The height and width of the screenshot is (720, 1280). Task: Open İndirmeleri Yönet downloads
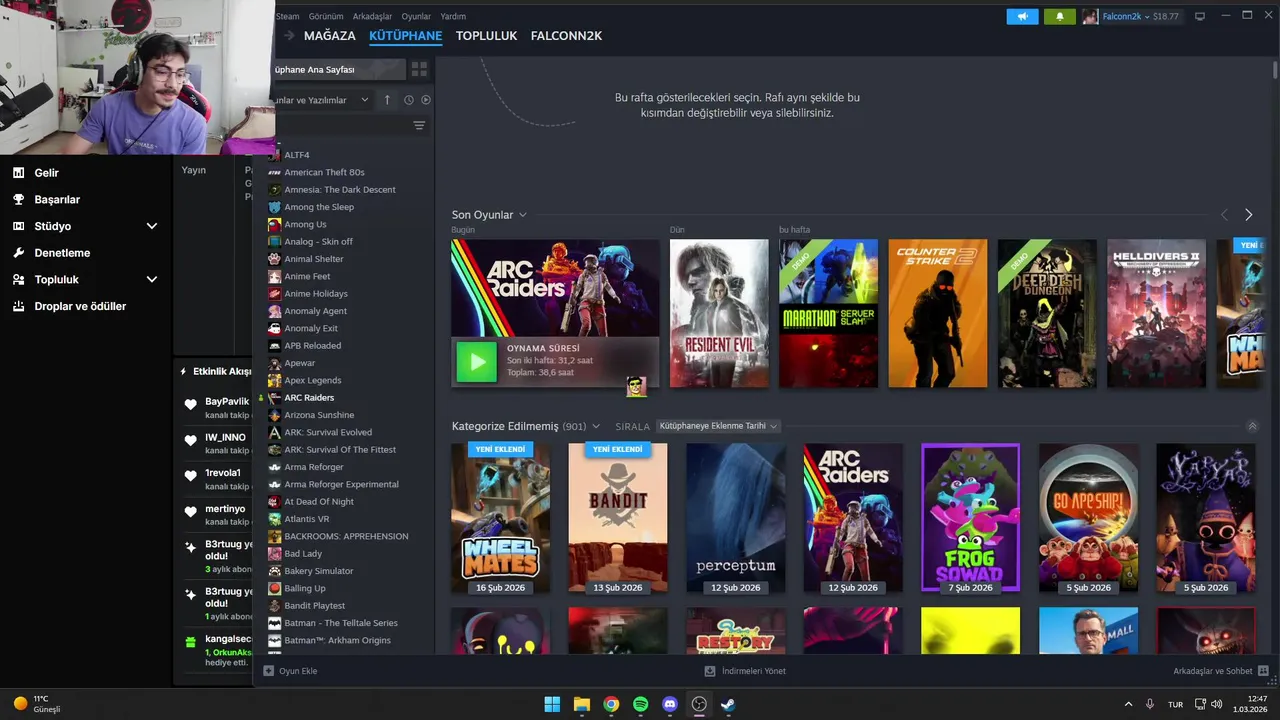pos(745,671)
